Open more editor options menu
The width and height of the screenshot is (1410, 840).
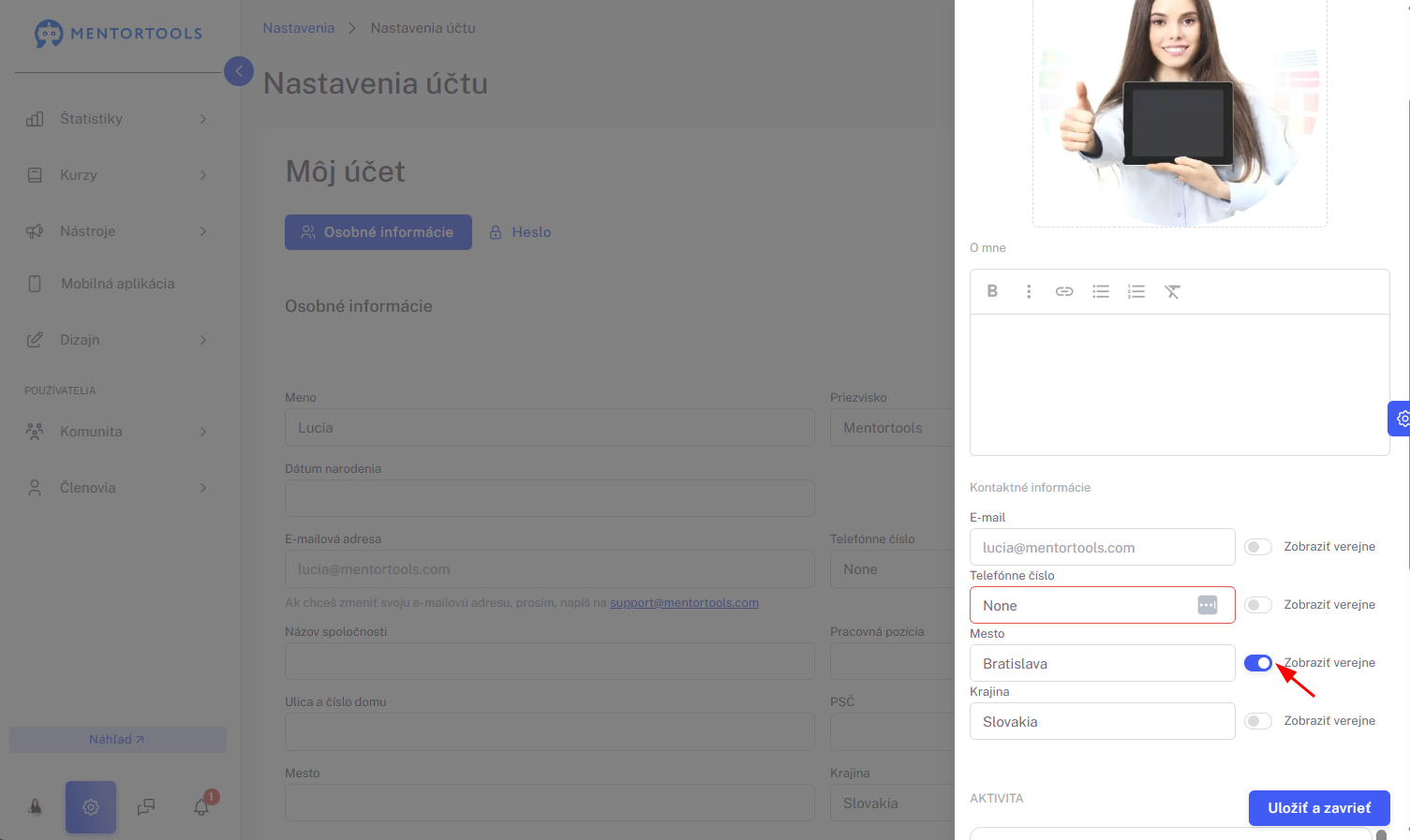(x=1029, y=291)
